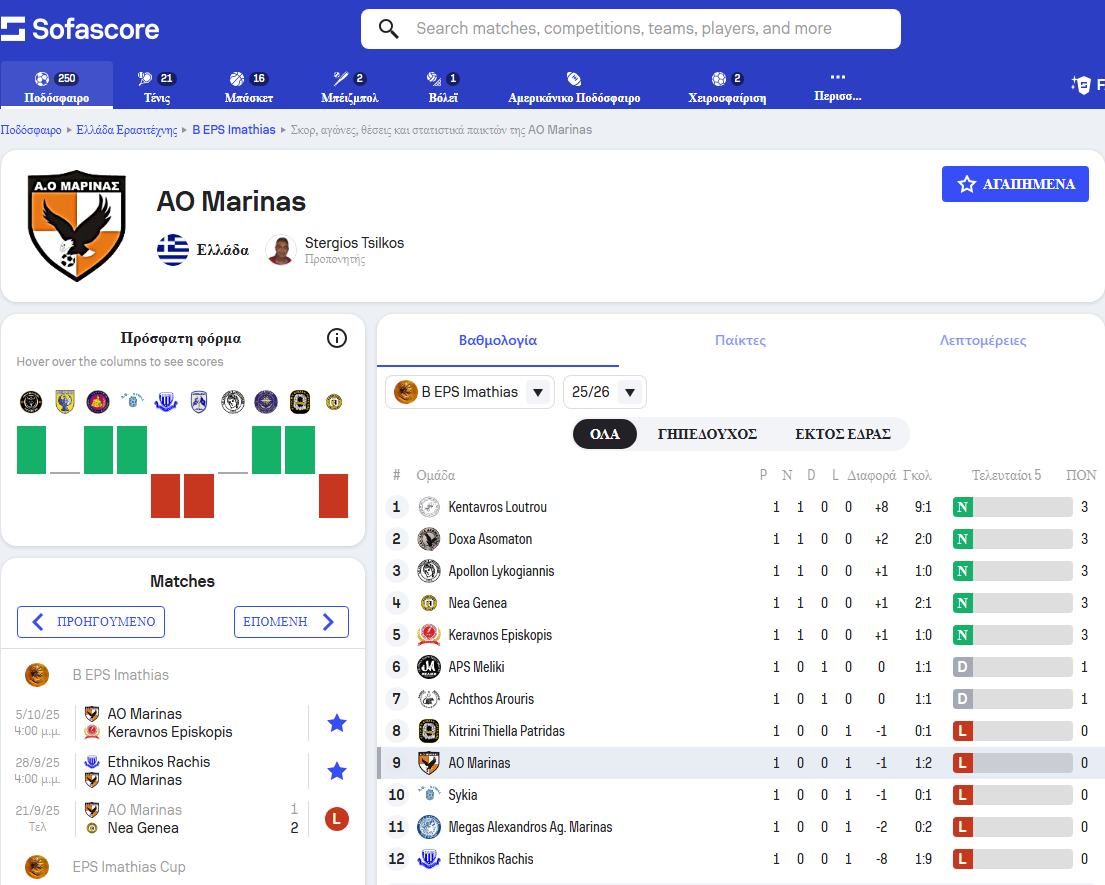Click the EPS Imathias Cup icon
Image resolution: width=1105 pixels, height=885 pixels.
(x=37, y=867)
